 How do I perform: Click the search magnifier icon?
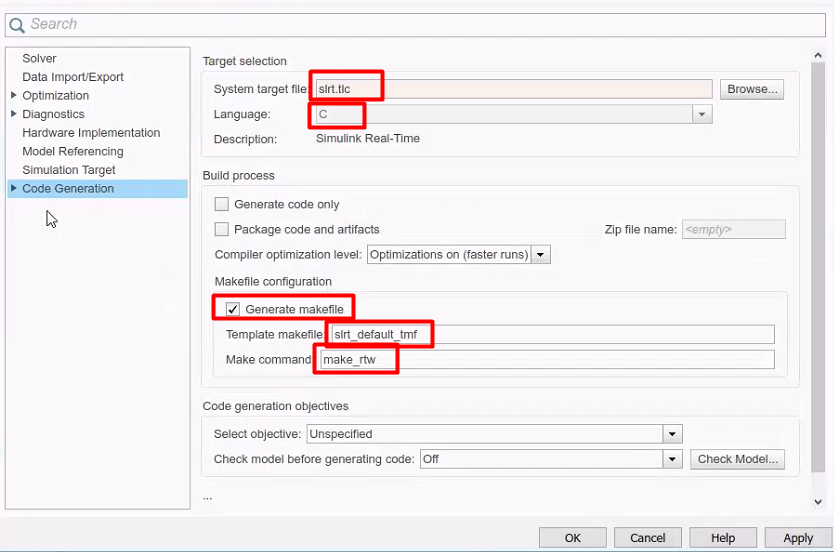point(16,24)
